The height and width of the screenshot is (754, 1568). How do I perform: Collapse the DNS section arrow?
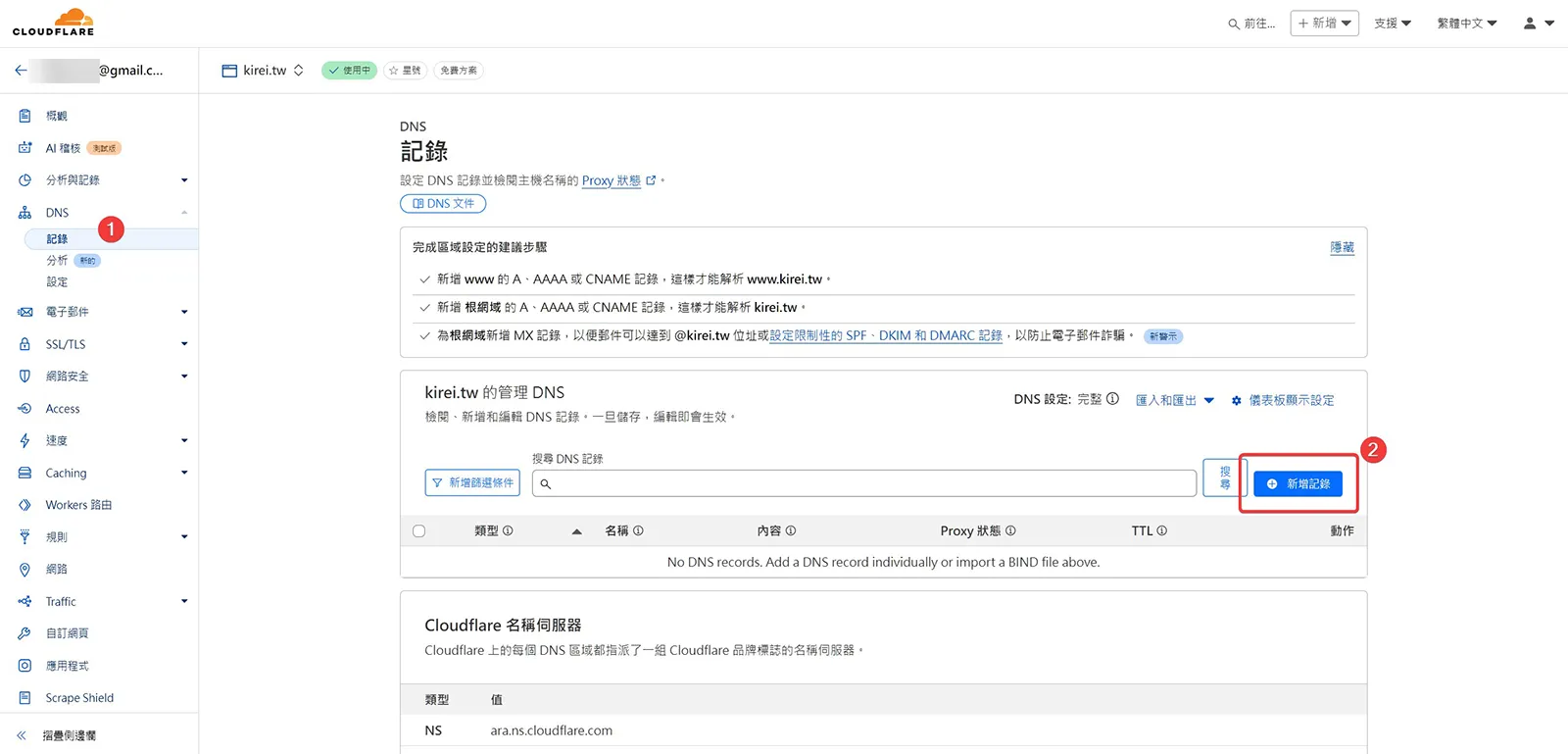tap(184, 213)
